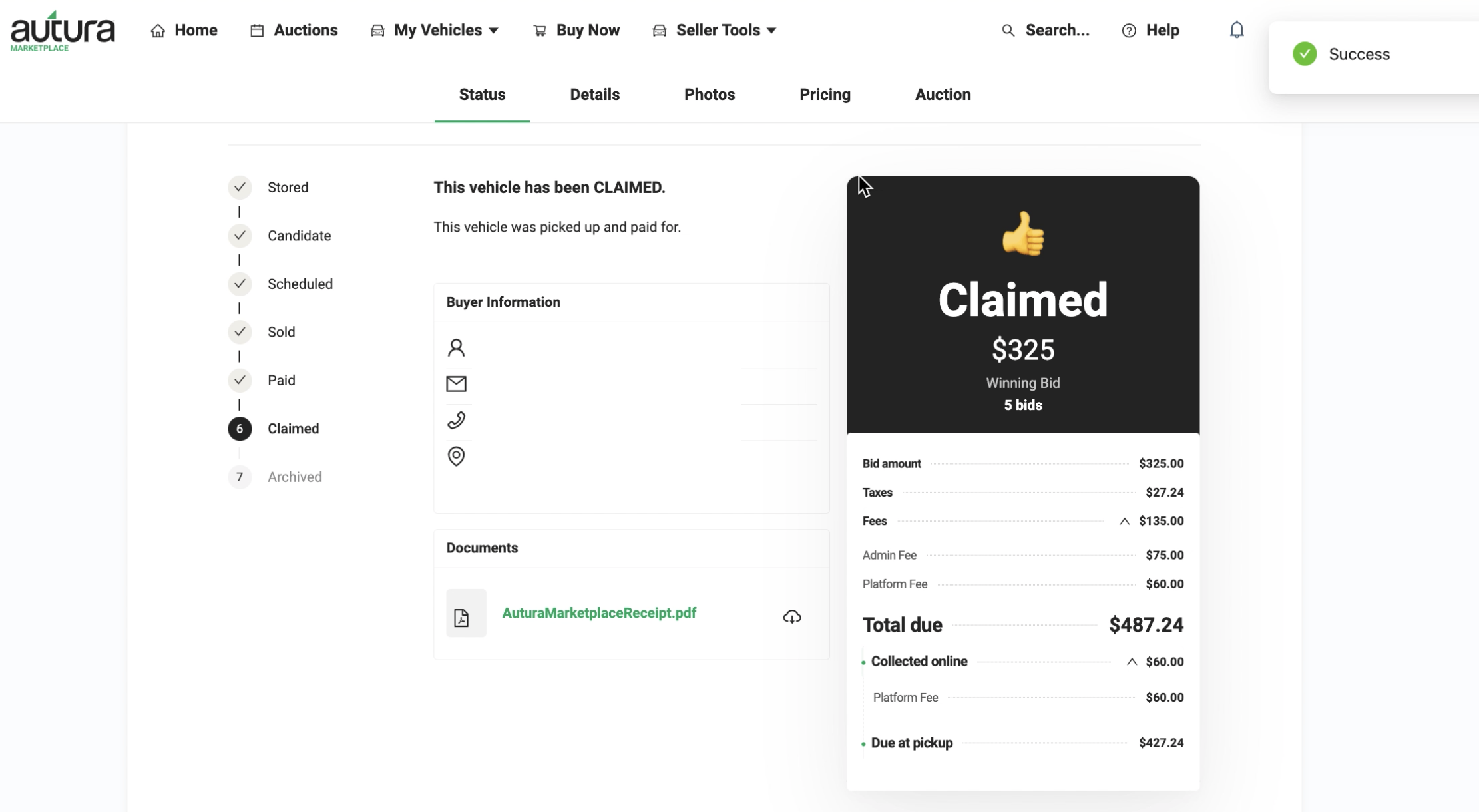Screen dimensions: 1479x812
Task: Collapse the Collected online chevron
Action: click(x=1132, y=662)
